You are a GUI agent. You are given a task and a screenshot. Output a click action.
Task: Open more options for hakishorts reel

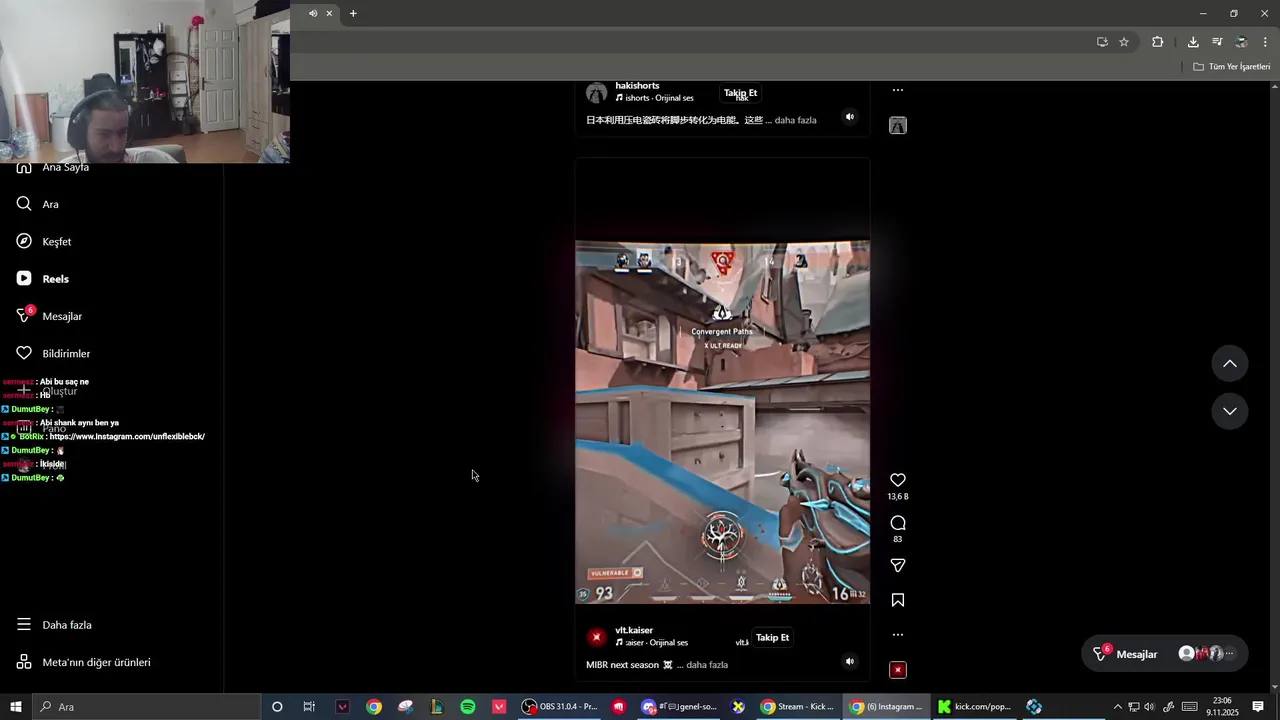click(898, 90)
